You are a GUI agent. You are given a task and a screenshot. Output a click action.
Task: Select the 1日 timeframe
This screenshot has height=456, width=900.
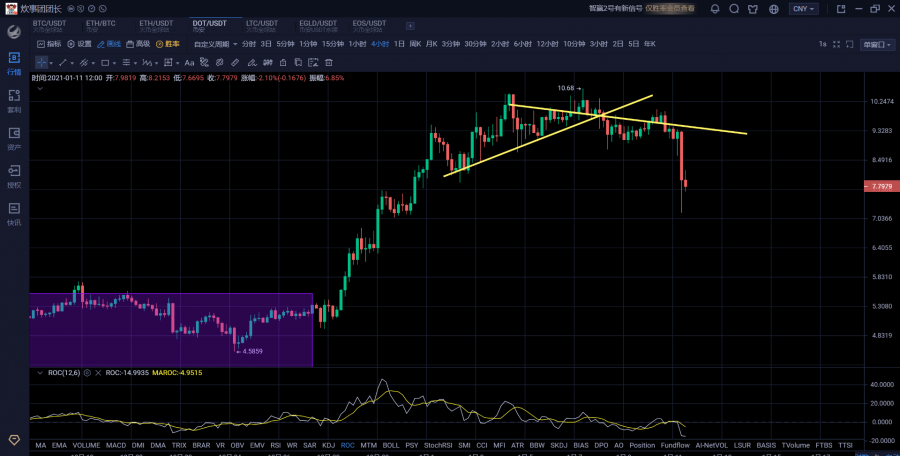(x=399, y=44)
